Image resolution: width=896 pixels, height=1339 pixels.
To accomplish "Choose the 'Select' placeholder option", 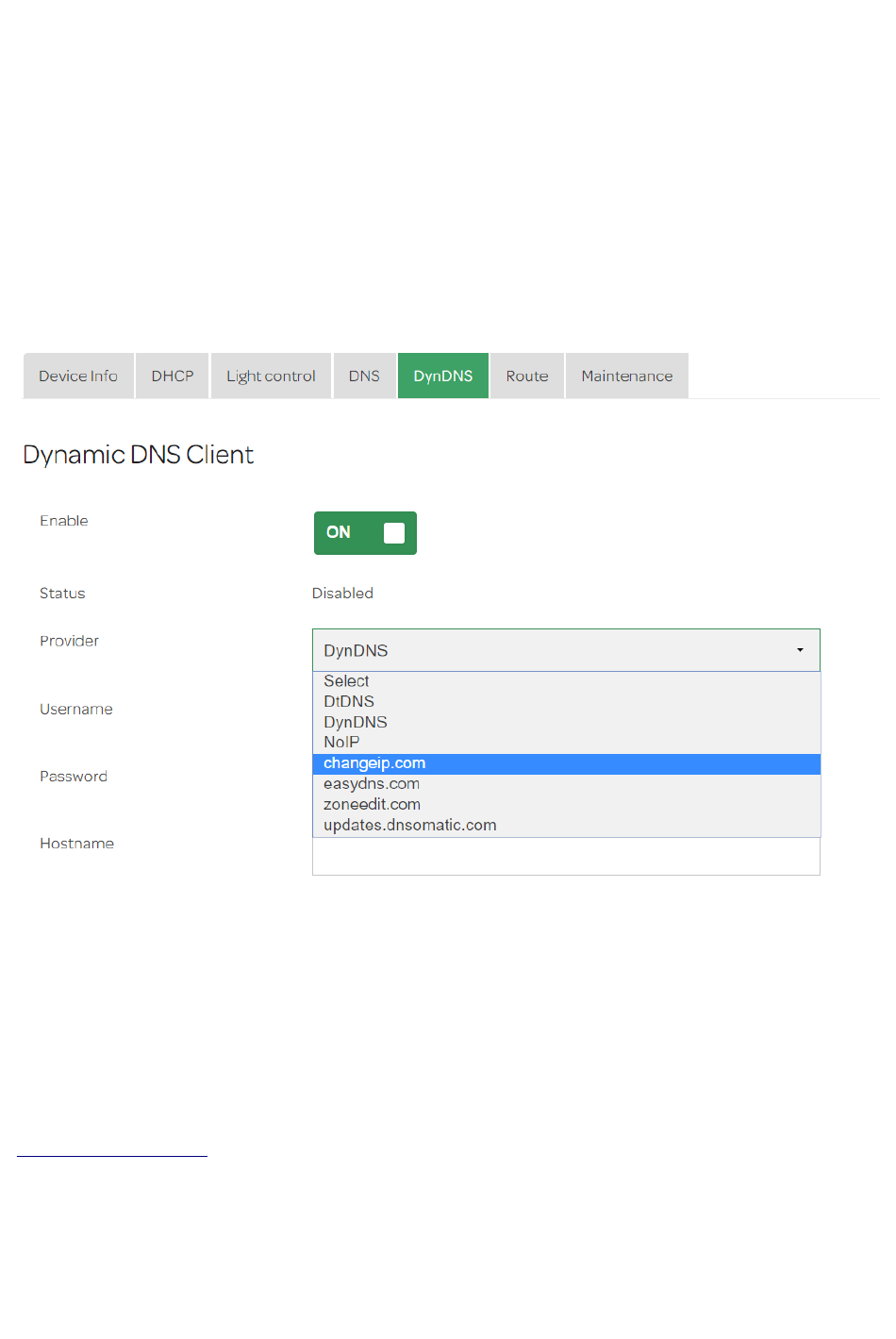I will (x=347, y=681).
